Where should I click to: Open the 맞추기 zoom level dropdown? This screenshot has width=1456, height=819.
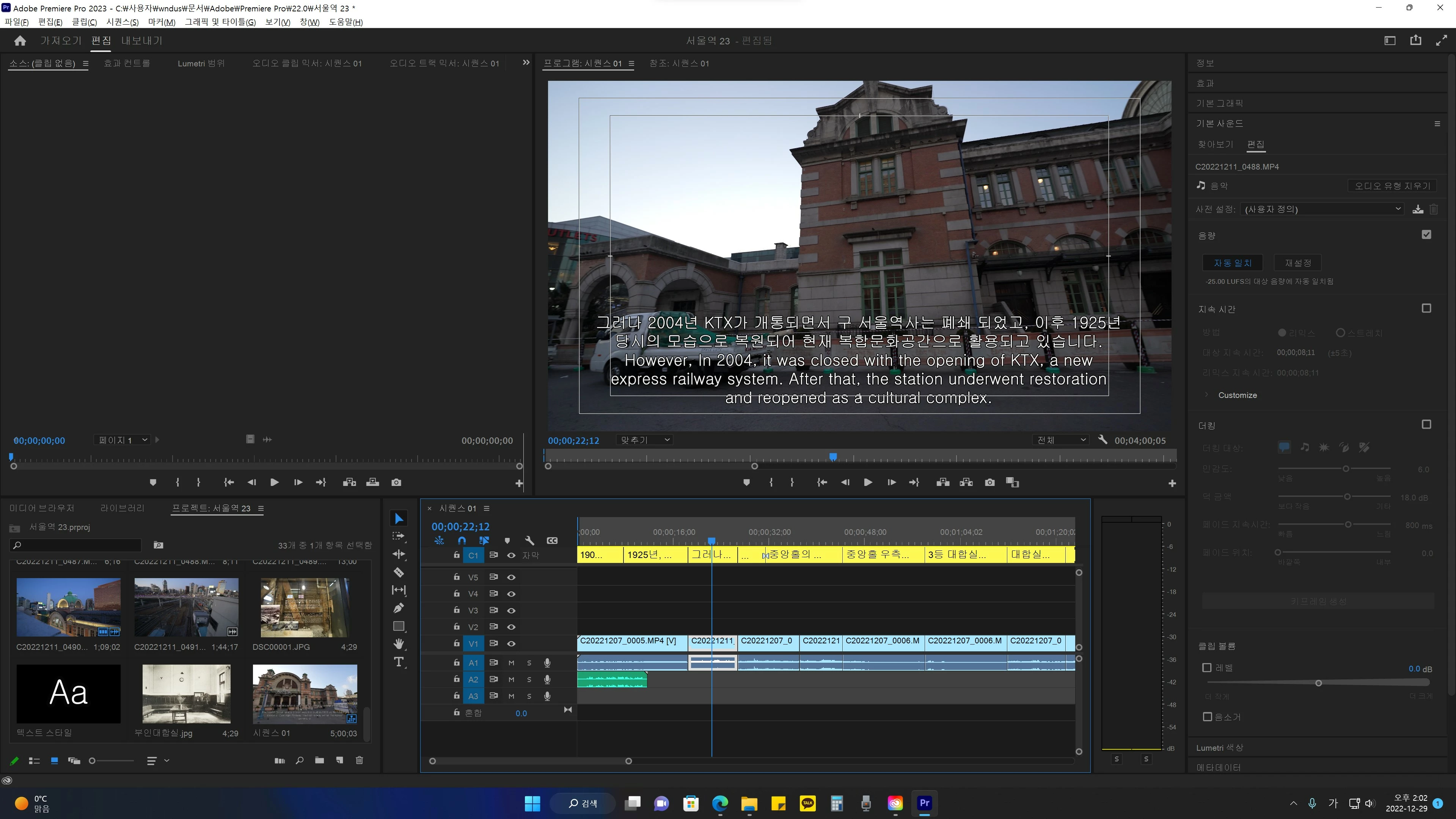tap(644, 440)
